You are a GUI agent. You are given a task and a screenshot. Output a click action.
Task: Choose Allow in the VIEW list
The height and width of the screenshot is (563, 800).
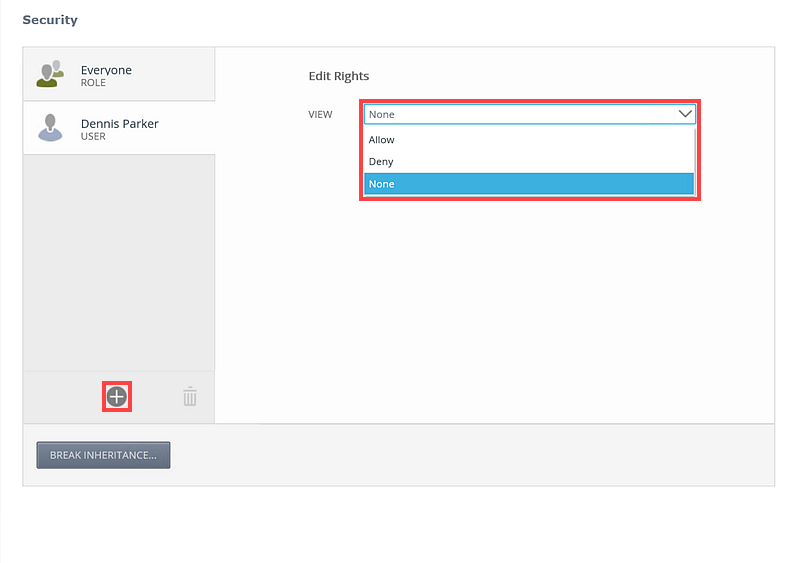529,140
